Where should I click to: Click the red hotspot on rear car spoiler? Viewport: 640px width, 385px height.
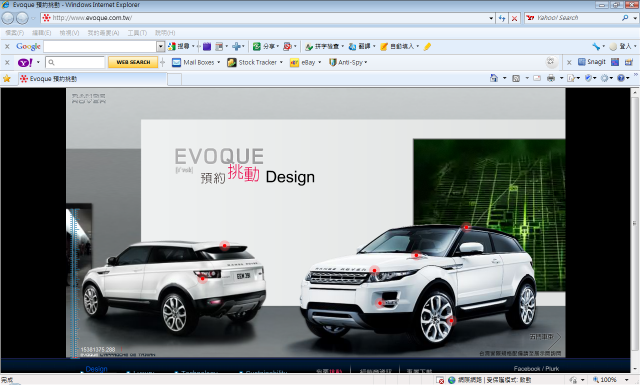[224, 245]
